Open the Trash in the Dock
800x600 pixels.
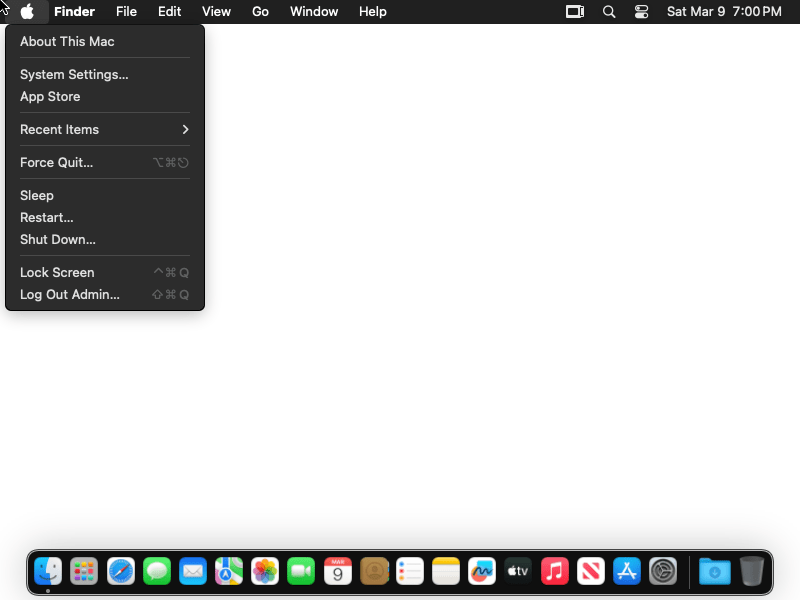tap(752, 571)
